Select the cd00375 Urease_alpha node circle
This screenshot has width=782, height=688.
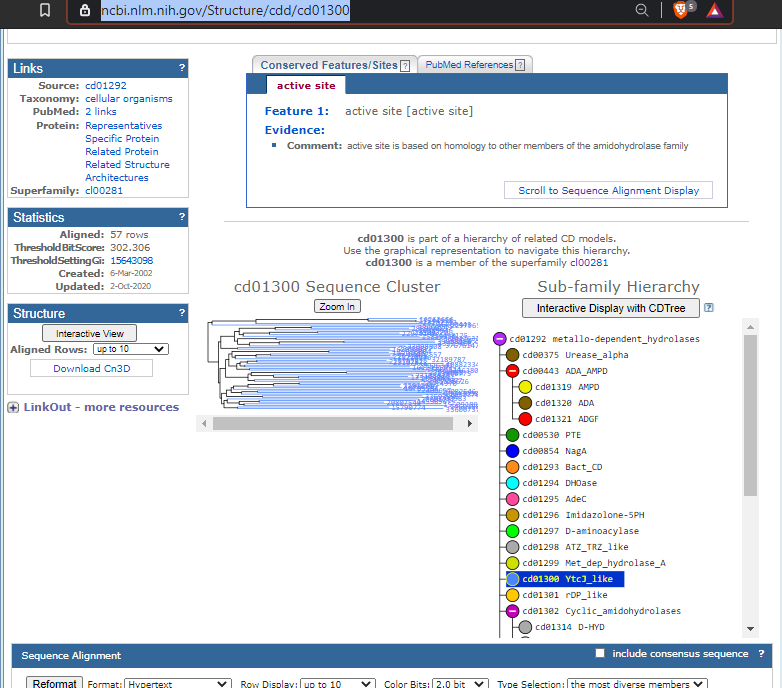512,355
